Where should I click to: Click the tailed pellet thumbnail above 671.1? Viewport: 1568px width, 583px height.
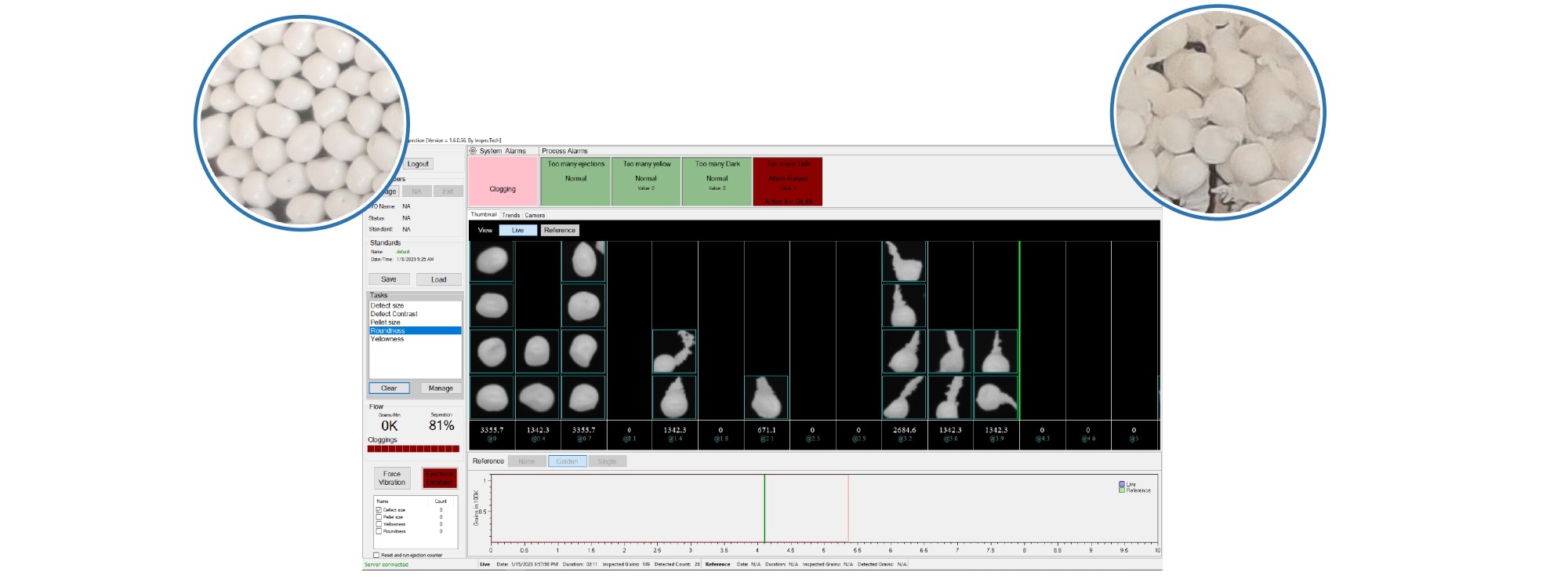click(766, 397)
